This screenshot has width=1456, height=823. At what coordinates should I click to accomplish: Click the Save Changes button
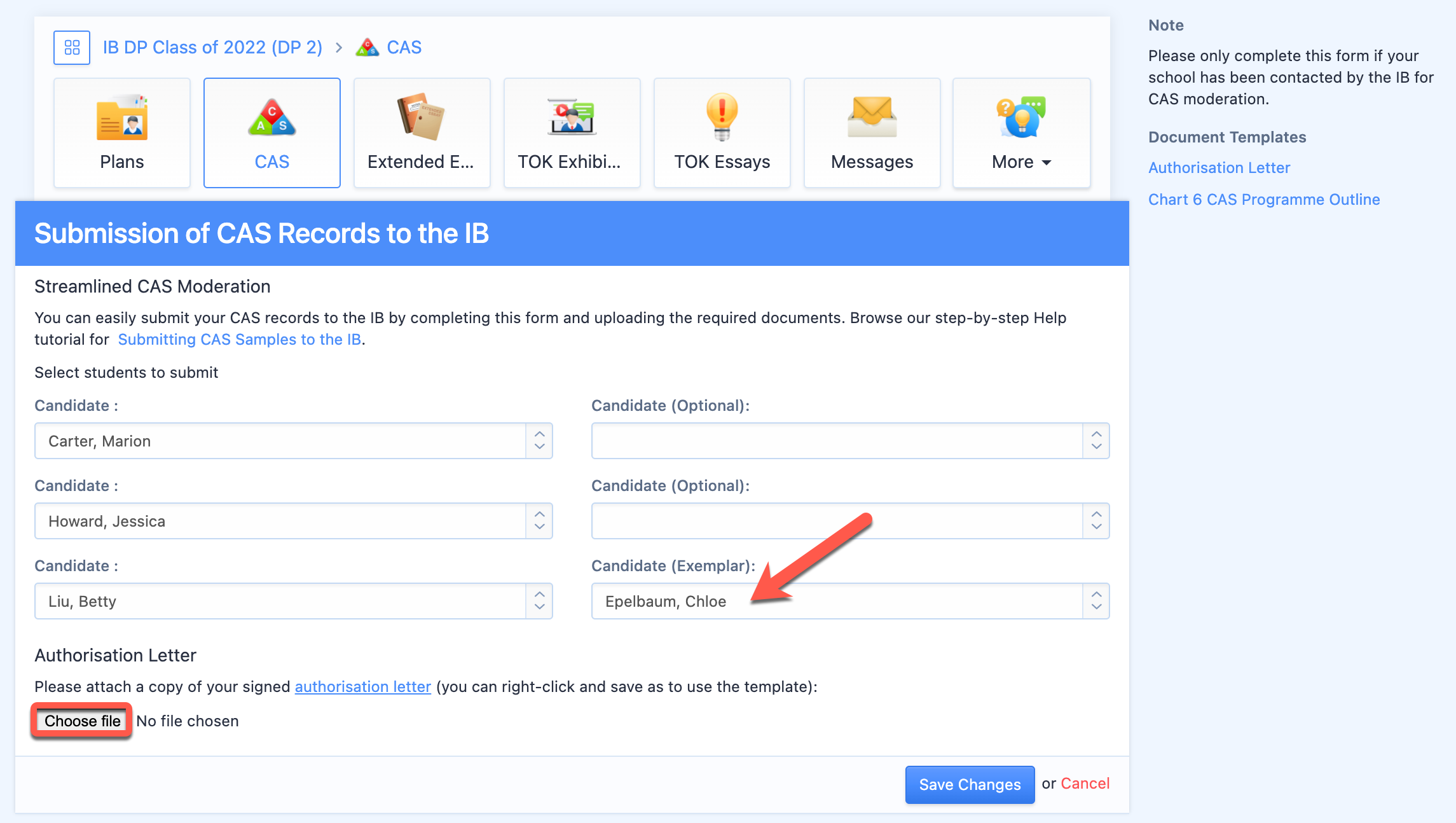click(x=970, y=784)
